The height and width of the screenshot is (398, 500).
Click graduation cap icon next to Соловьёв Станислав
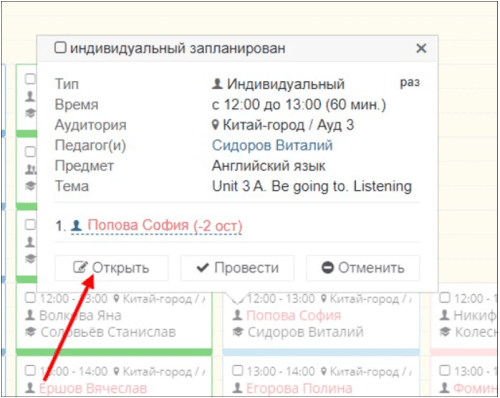click(x=30, y=332)
